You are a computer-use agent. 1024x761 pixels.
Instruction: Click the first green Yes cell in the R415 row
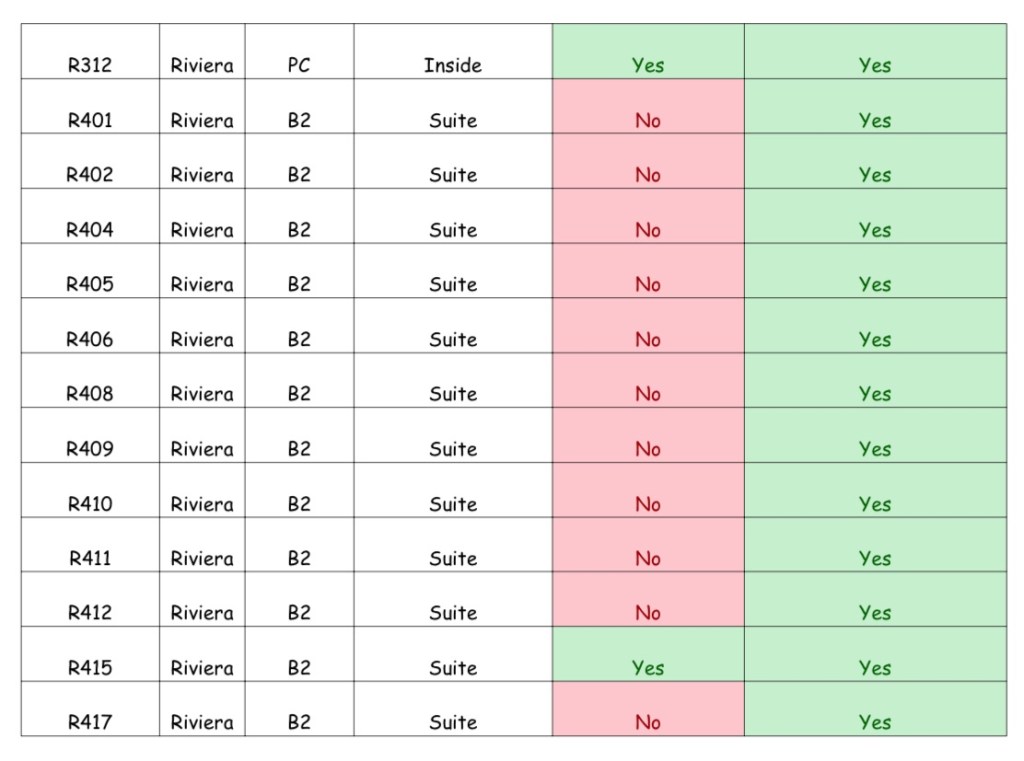pyautogui.click(x=648, y=668)
